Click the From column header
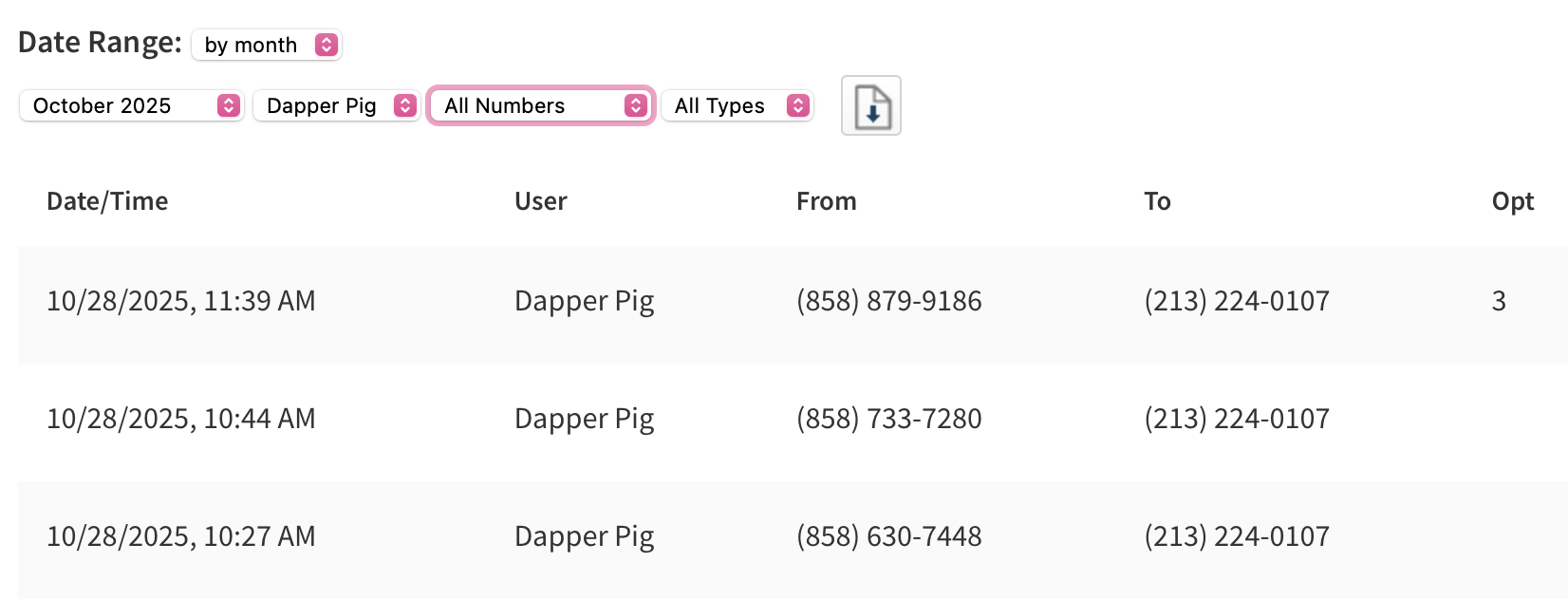 point(826,201)
